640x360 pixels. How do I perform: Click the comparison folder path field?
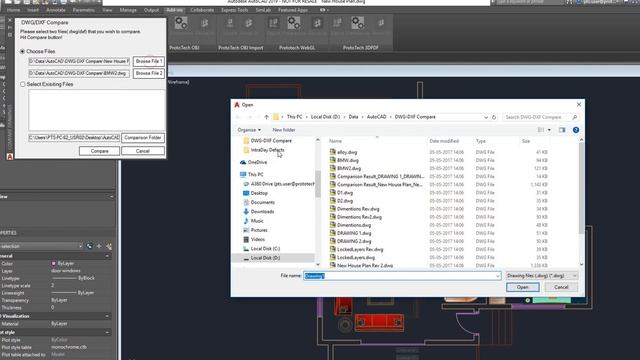[x=74, y=138]
